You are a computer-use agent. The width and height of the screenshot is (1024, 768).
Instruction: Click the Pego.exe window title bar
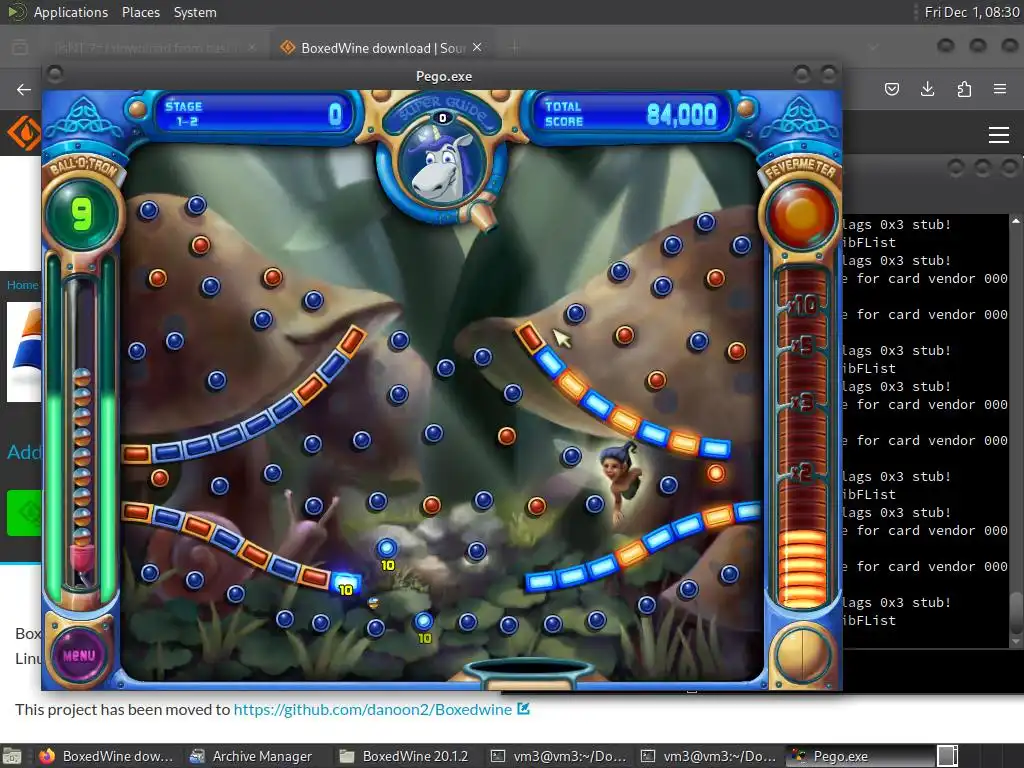click(x=443, y=76)
